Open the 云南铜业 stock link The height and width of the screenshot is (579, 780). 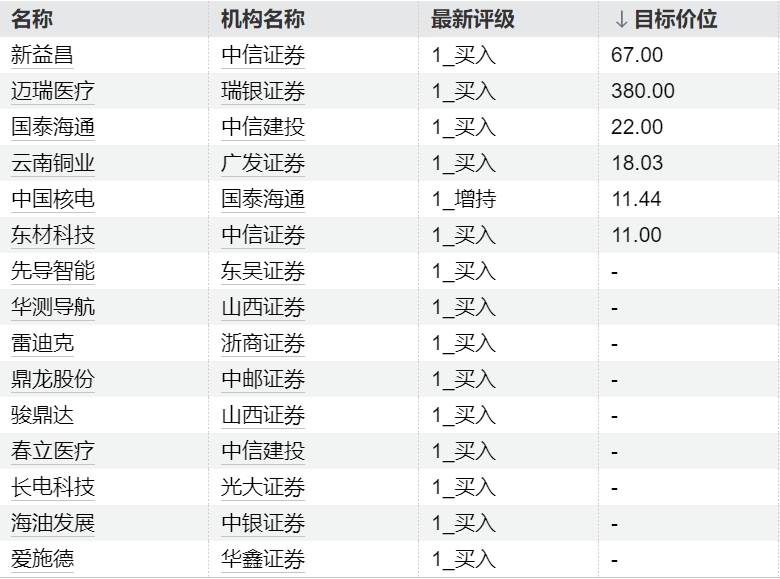tap(53, 163)
